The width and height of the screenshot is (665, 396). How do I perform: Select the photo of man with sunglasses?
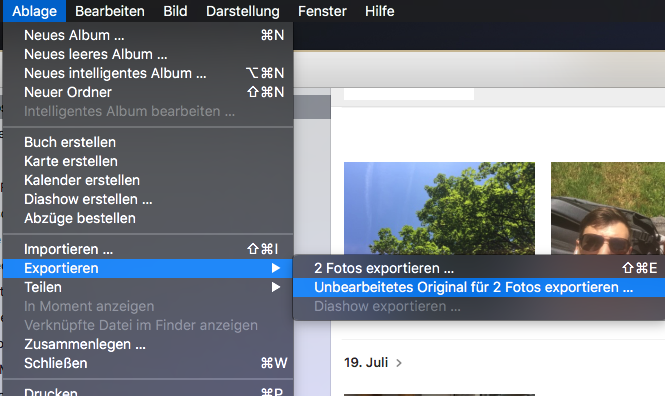point(608,208)
